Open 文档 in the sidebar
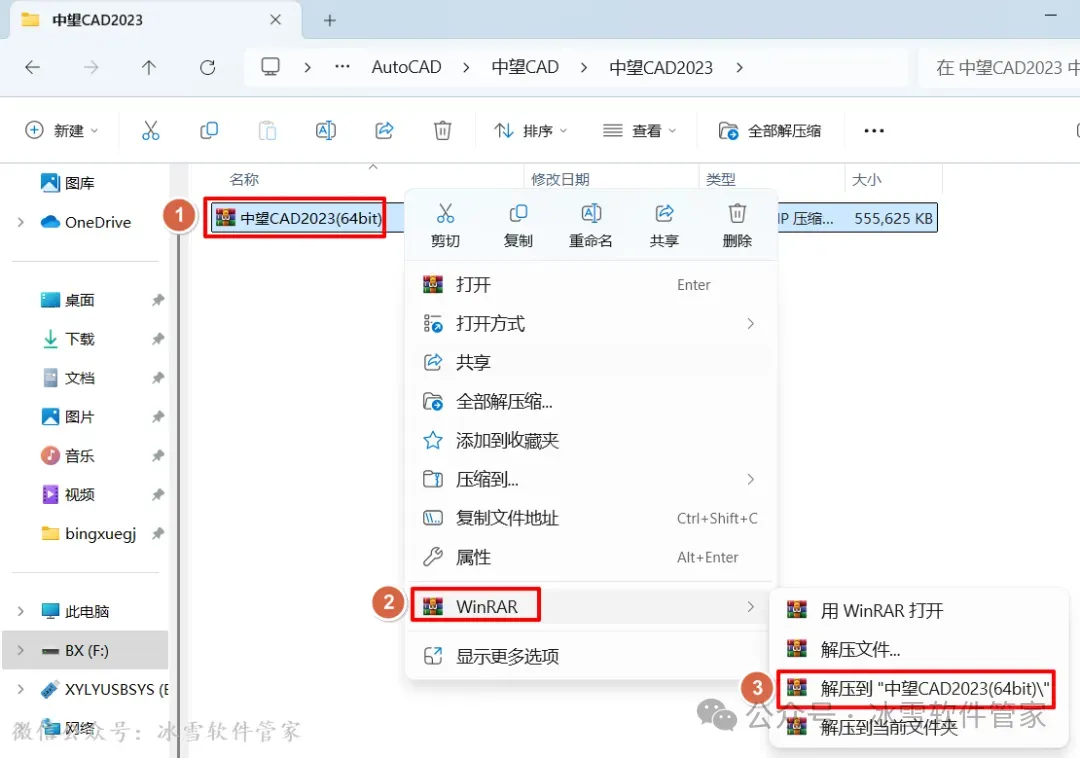The height and width of the screenshot is (758, 1080). (68, 378)
